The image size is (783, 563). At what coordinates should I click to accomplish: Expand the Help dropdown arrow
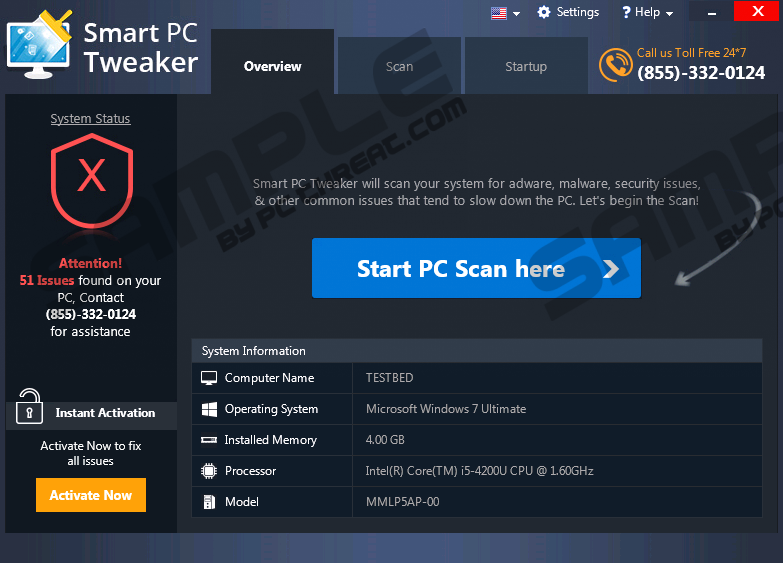(669, 13)
